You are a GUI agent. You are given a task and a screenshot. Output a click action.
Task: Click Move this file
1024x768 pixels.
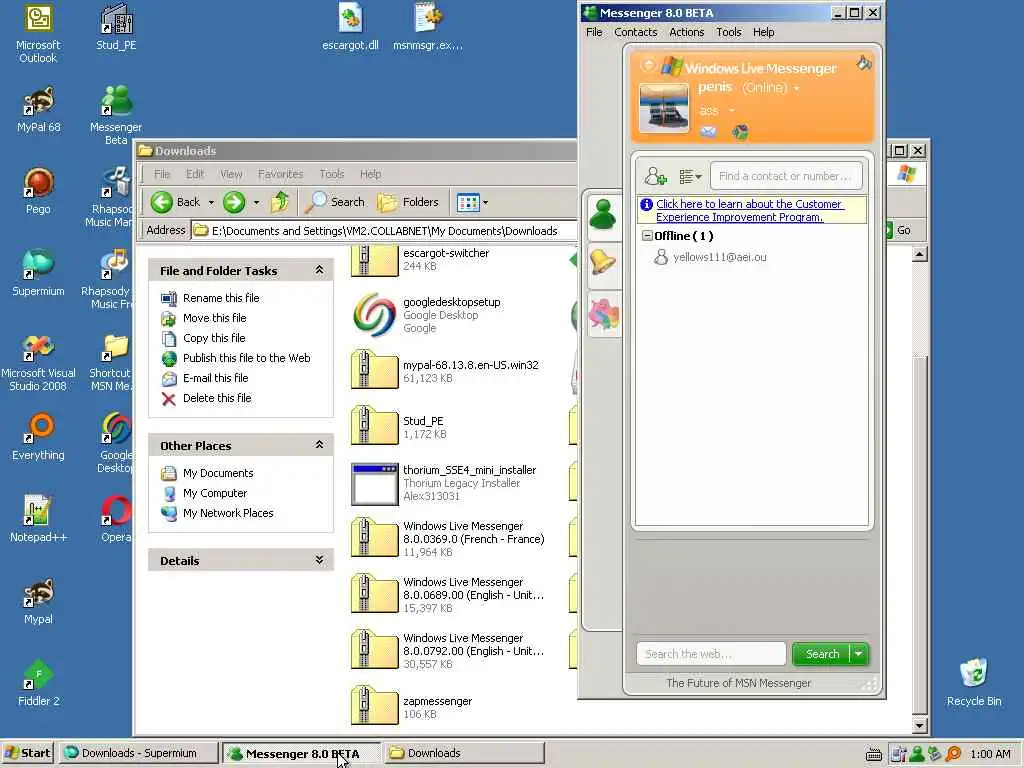click(214, 318)
